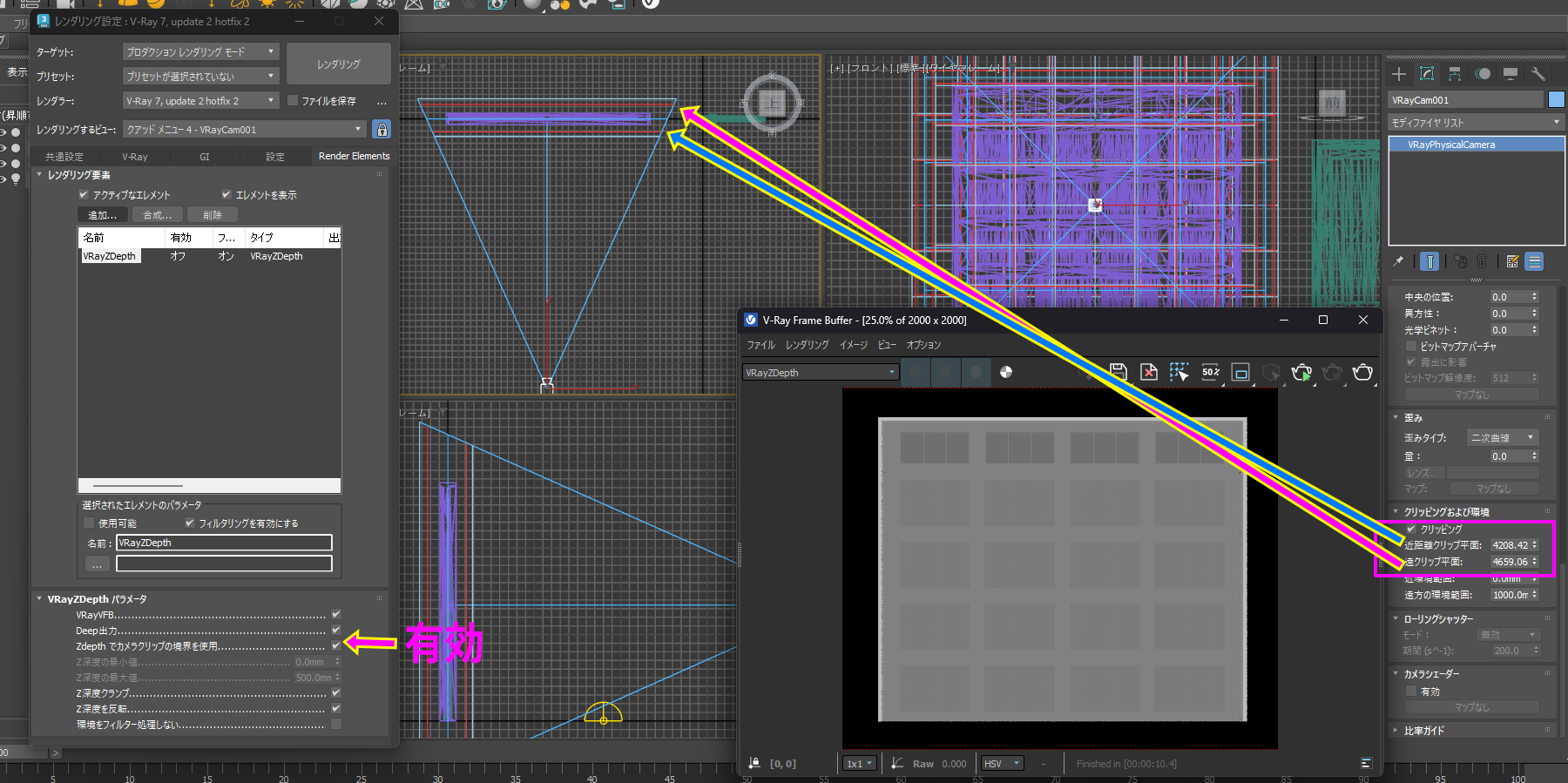Open the 歪みタイプ dropdown
Viewport: 1568px width, 783px height.
pos(1503,438)
